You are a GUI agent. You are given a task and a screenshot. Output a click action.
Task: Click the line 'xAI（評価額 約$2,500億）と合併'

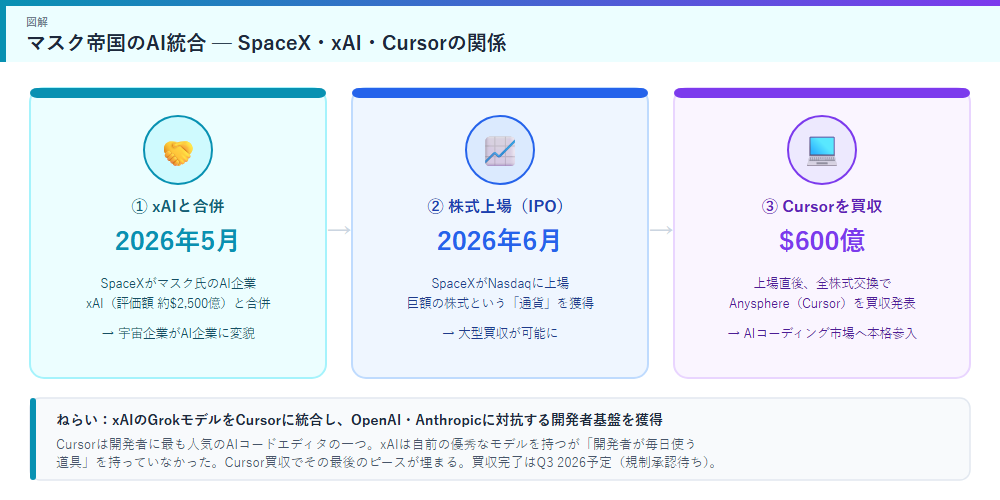178,303
